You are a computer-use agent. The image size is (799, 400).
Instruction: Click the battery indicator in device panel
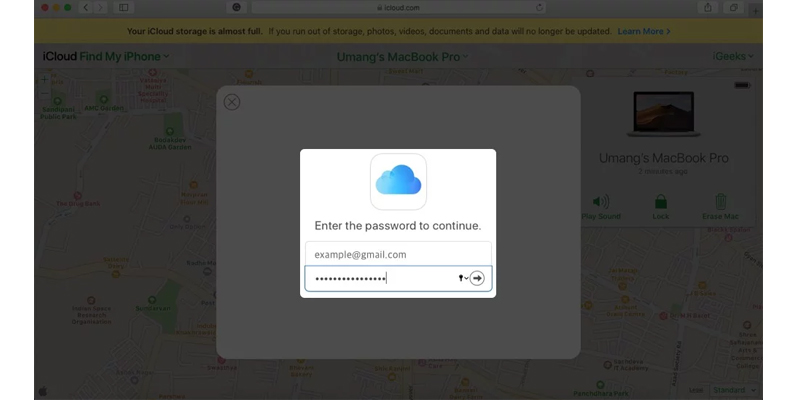point(742,85)
